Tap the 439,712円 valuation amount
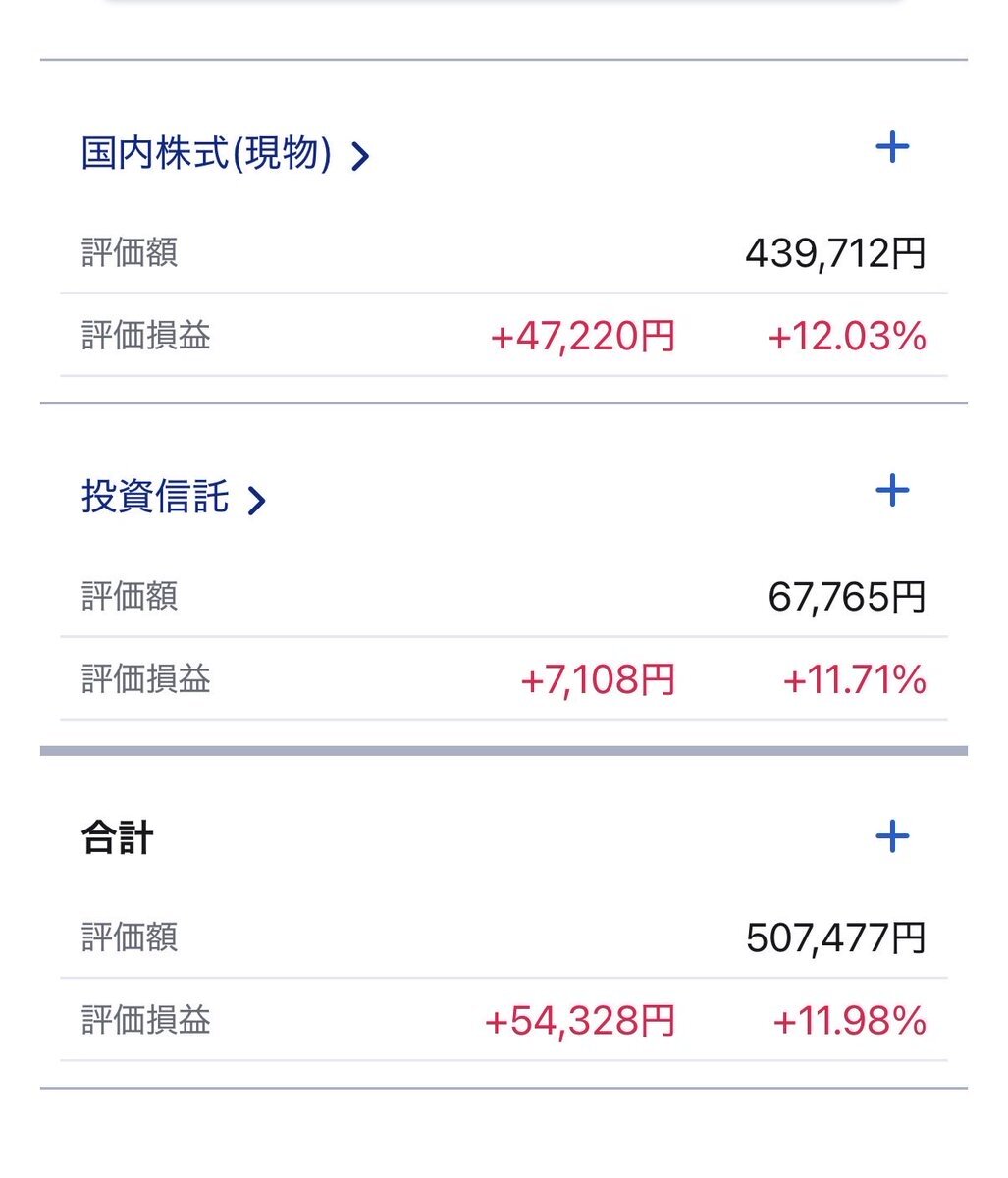Viewport: 1008px width, 1178px height. click(x=835, y=254)
